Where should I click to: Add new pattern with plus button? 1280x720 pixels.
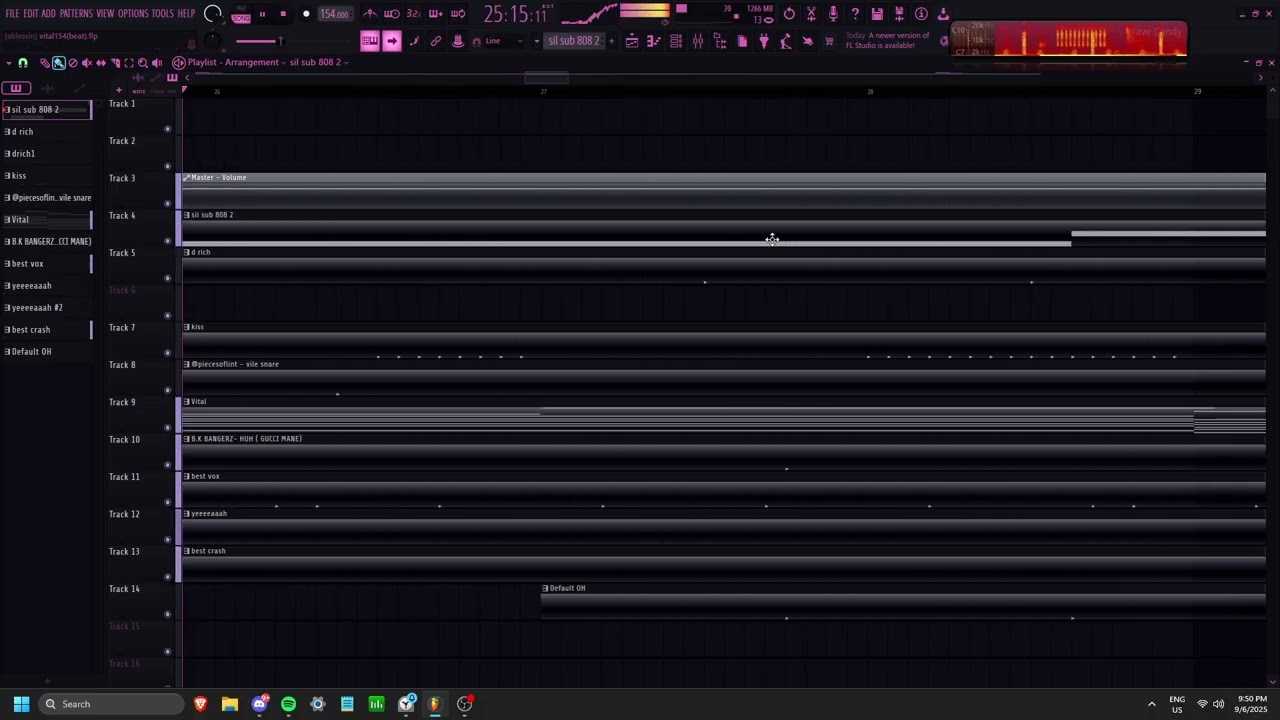point(611,41)
